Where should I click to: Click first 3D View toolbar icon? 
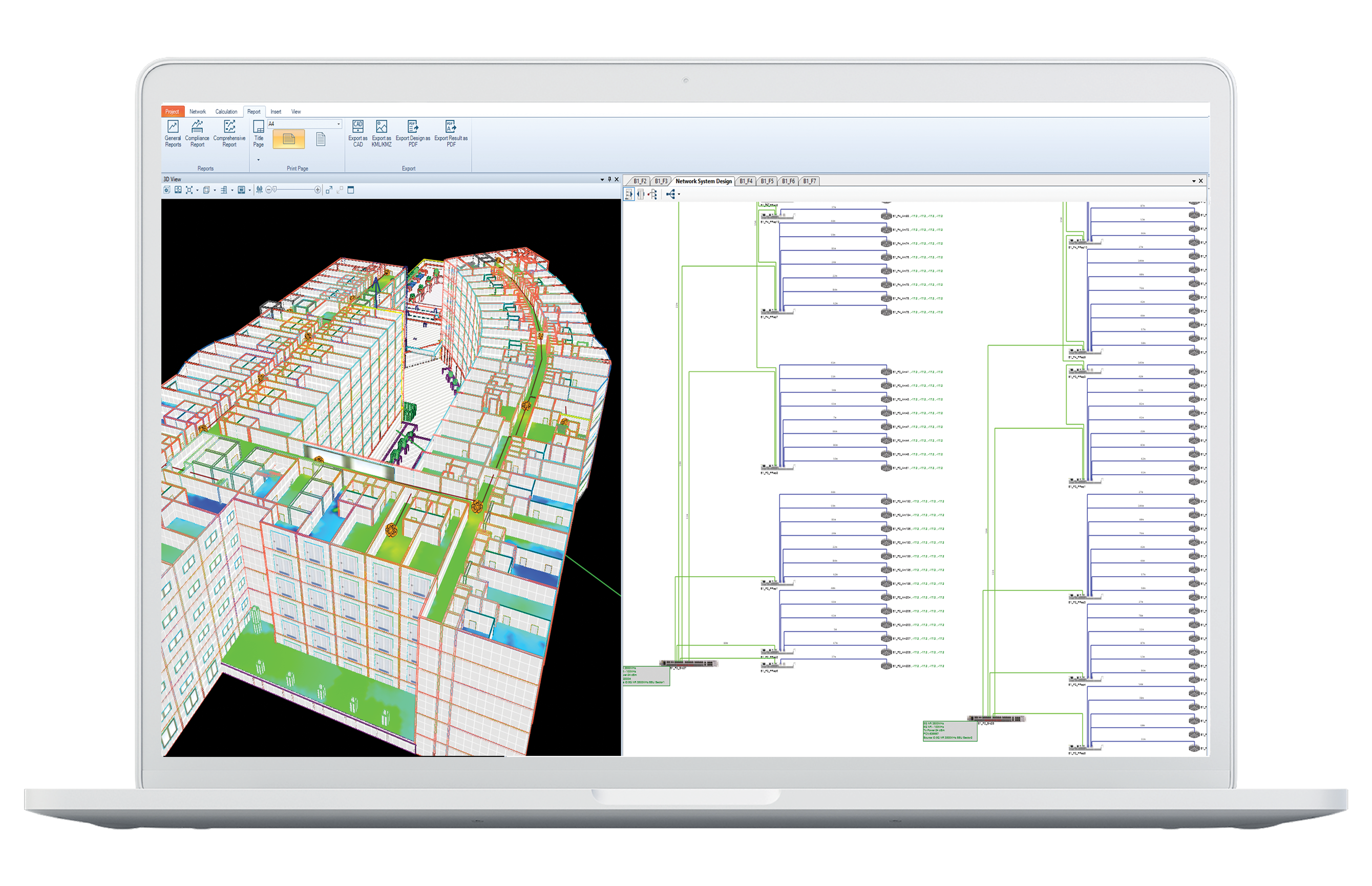pos(167,190)
